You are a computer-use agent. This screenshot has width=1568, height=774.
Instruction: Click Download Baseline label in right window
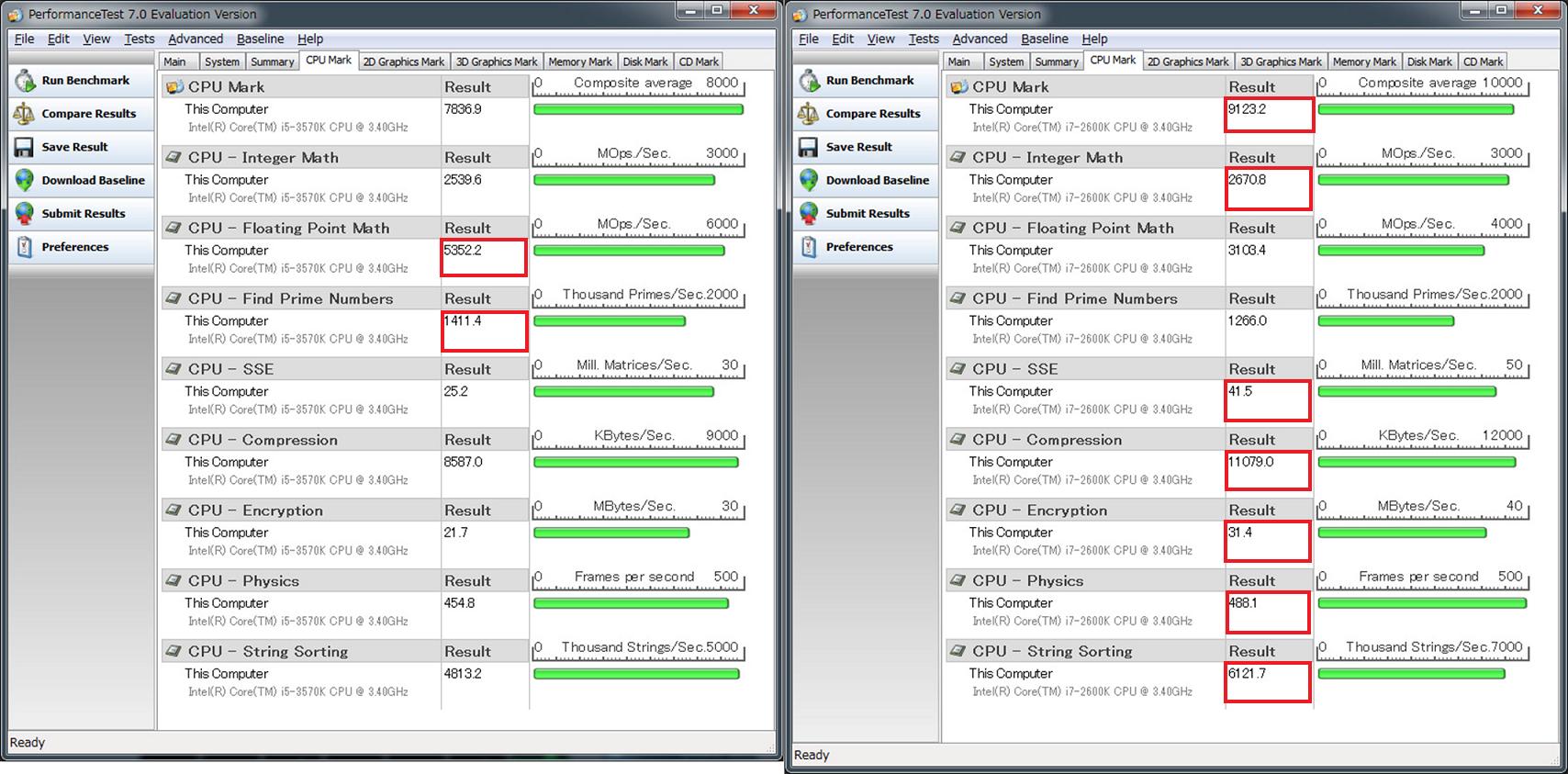point(878,180)
